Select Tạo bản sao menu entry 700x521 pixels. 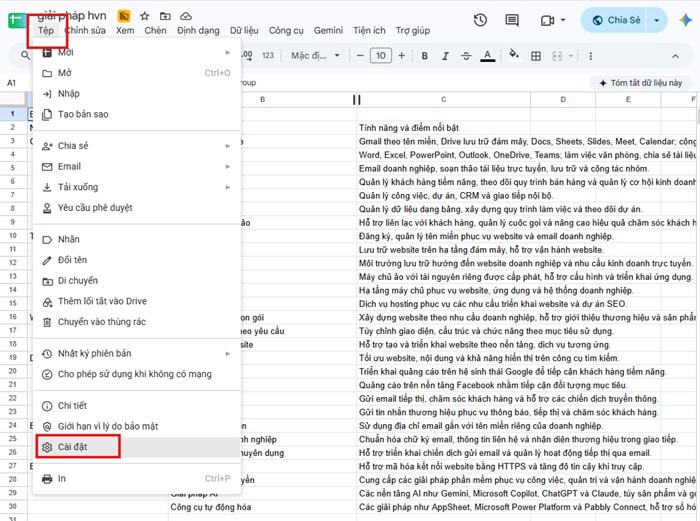pos(137,114)
